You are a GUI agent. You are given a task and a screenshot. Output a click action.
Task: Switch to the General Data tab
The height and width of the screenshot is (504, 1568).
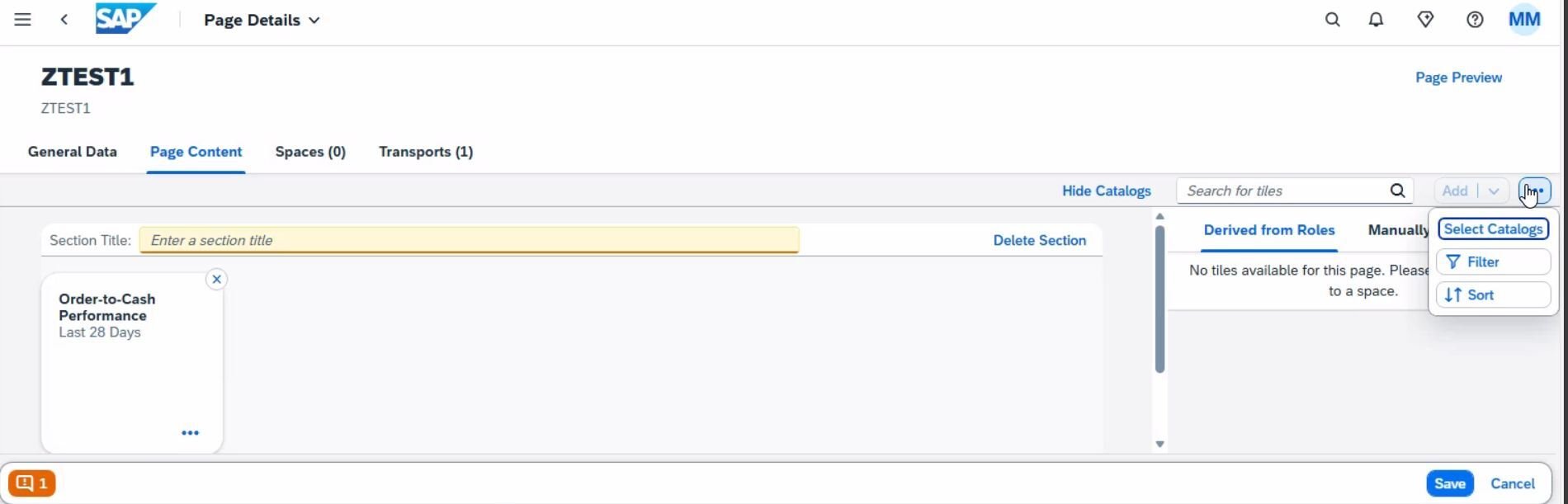(x=73, y=152)
